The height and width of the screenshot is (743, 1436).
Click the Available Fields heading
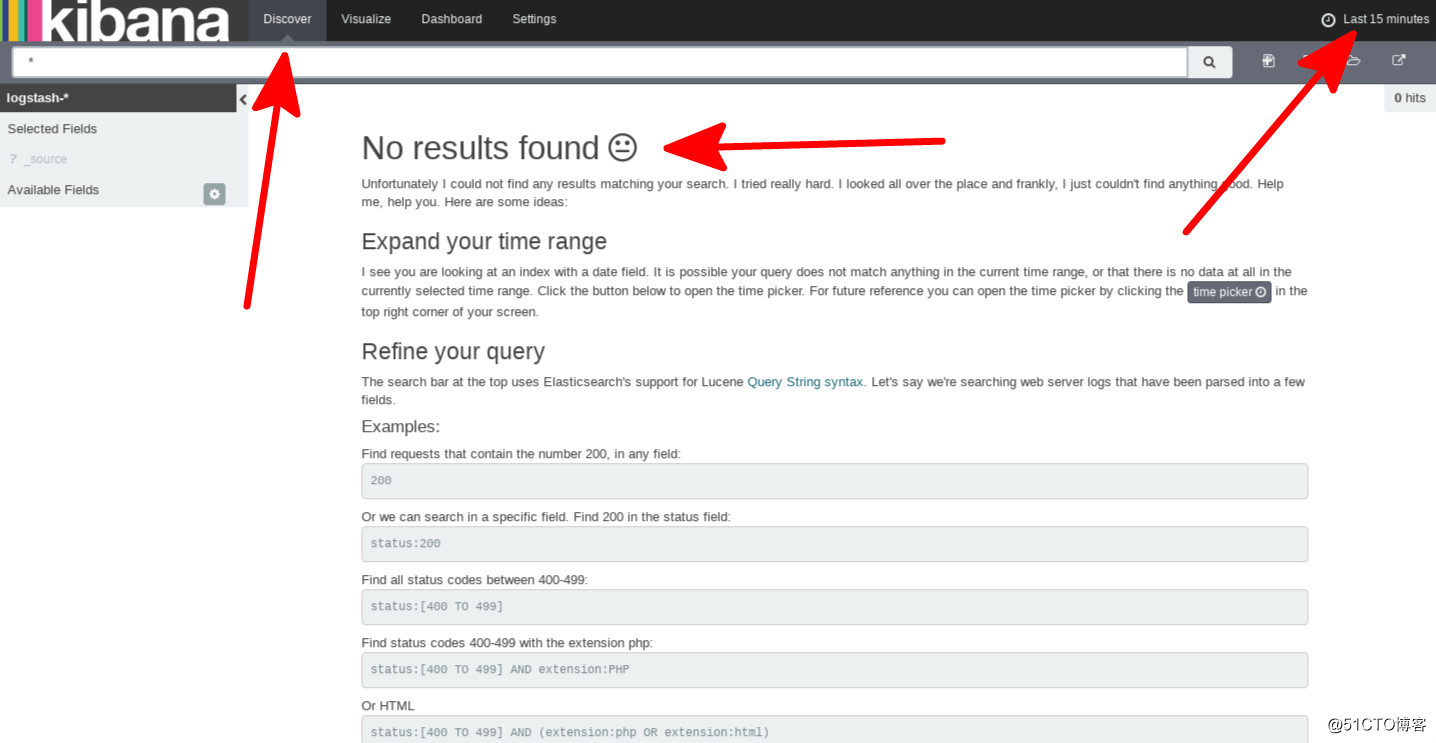(x=53, y=190)
